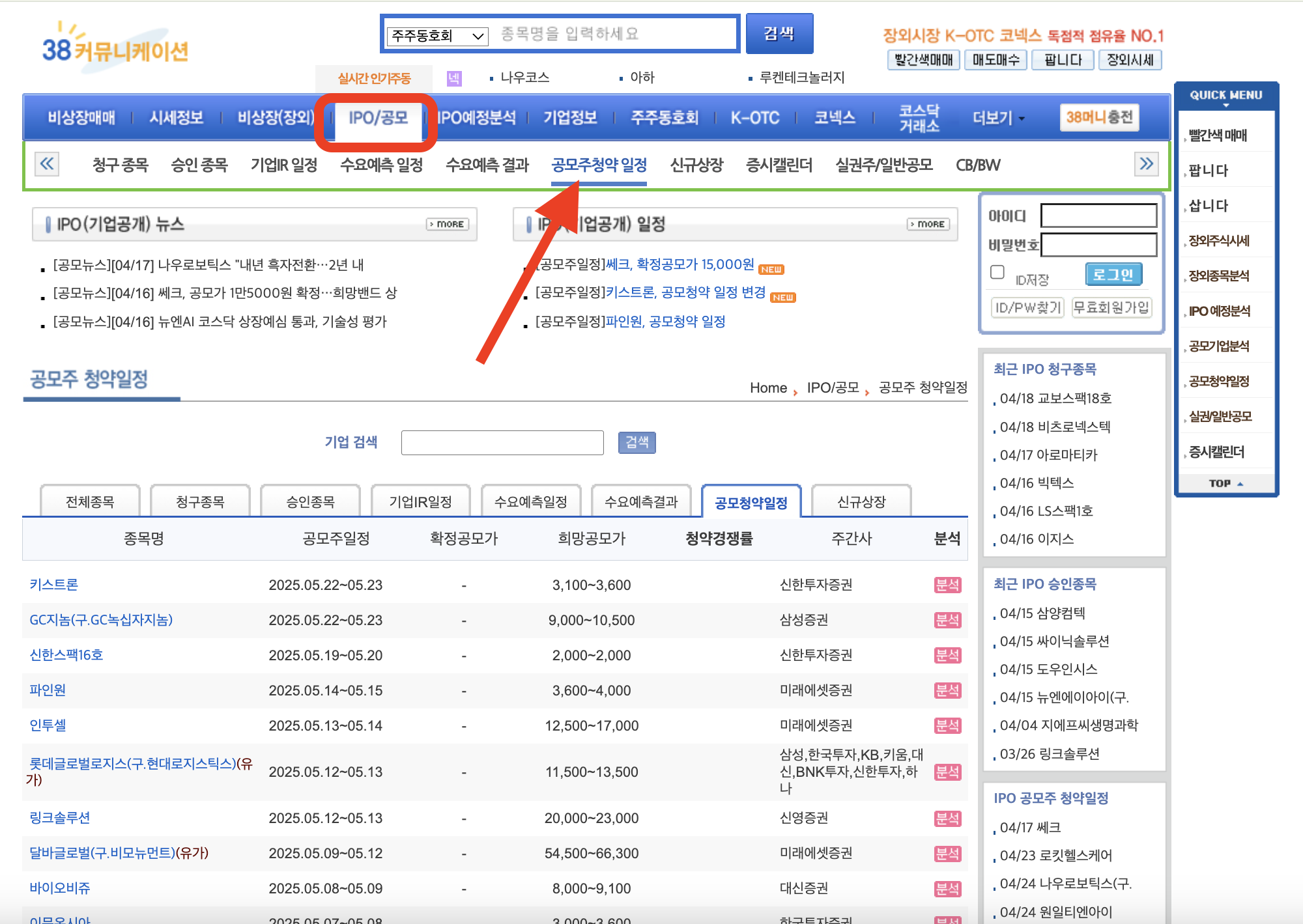Click the 38커뮤니케이션 logo
The image size is (1303, 924).
[x=115, y=48]
